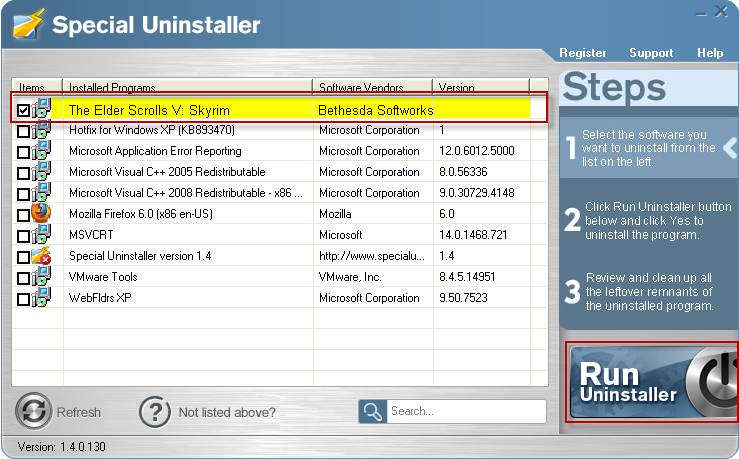Click the Refresh circular arrows icon
Screen dimensions: 739x459
click(x=33, y=411)
